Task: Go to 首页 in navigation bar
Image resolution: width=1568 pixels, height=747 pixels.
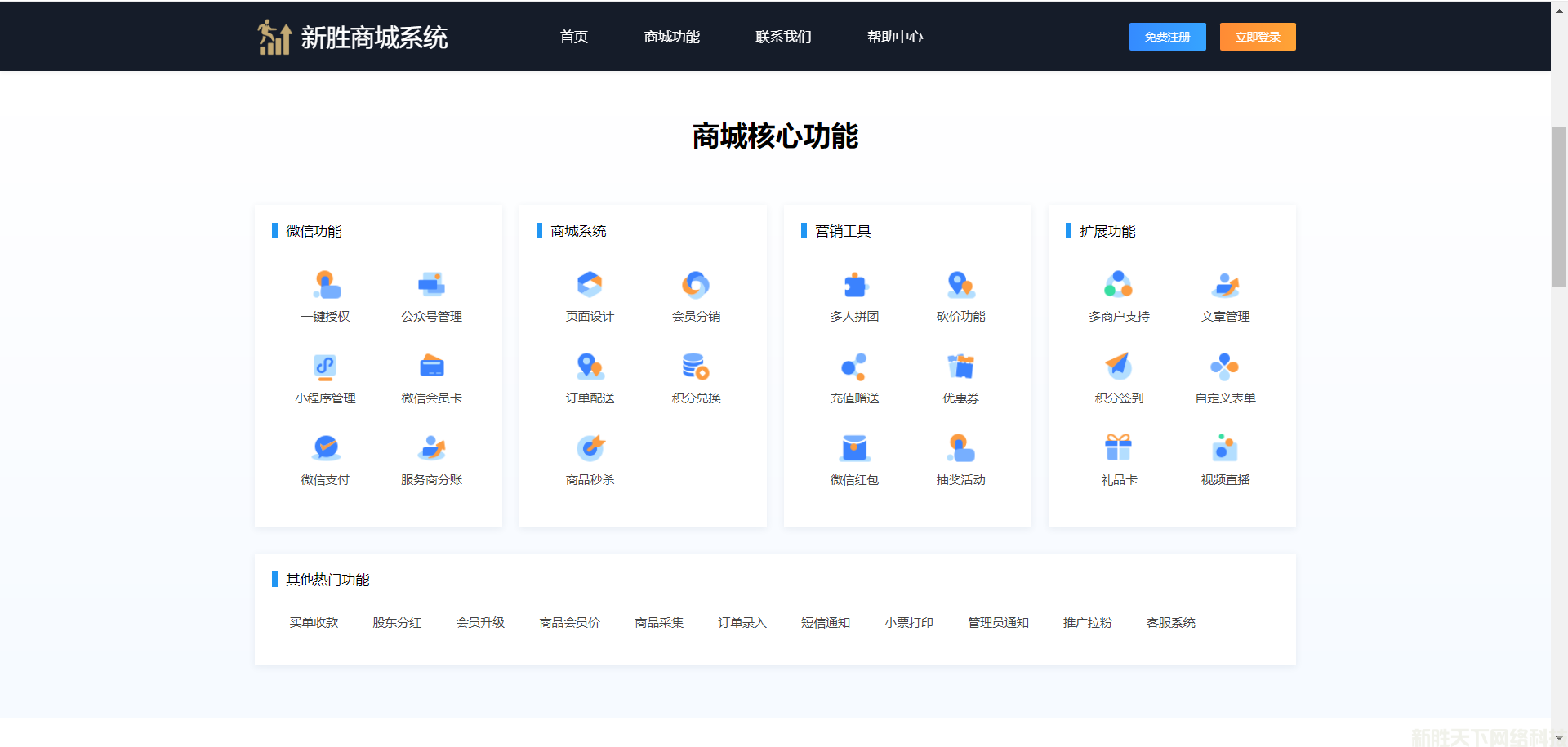Action: point(574,37)
